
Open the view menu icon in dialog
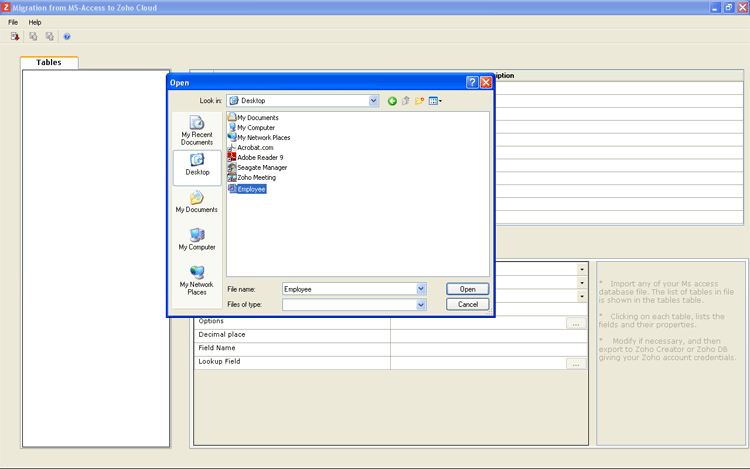point(435,101)
